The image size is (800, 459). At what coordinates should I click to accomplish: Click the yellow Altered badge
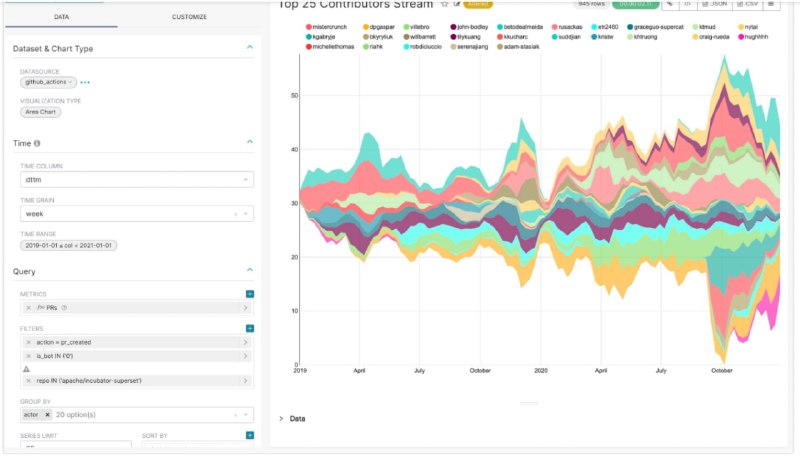click(478, 4)
